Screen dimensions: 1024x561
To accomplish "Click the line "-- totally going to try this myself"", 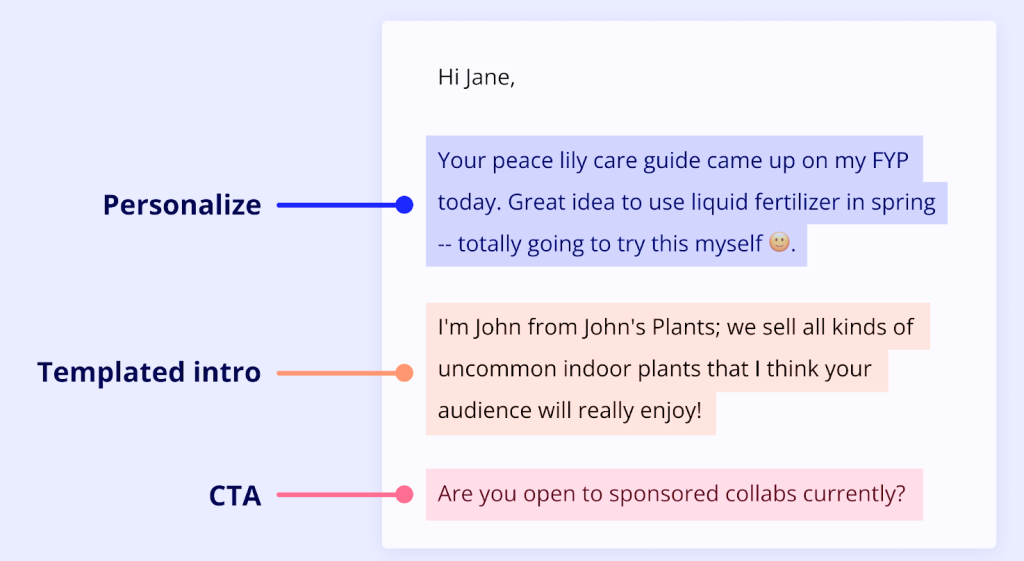I will 600,244.
